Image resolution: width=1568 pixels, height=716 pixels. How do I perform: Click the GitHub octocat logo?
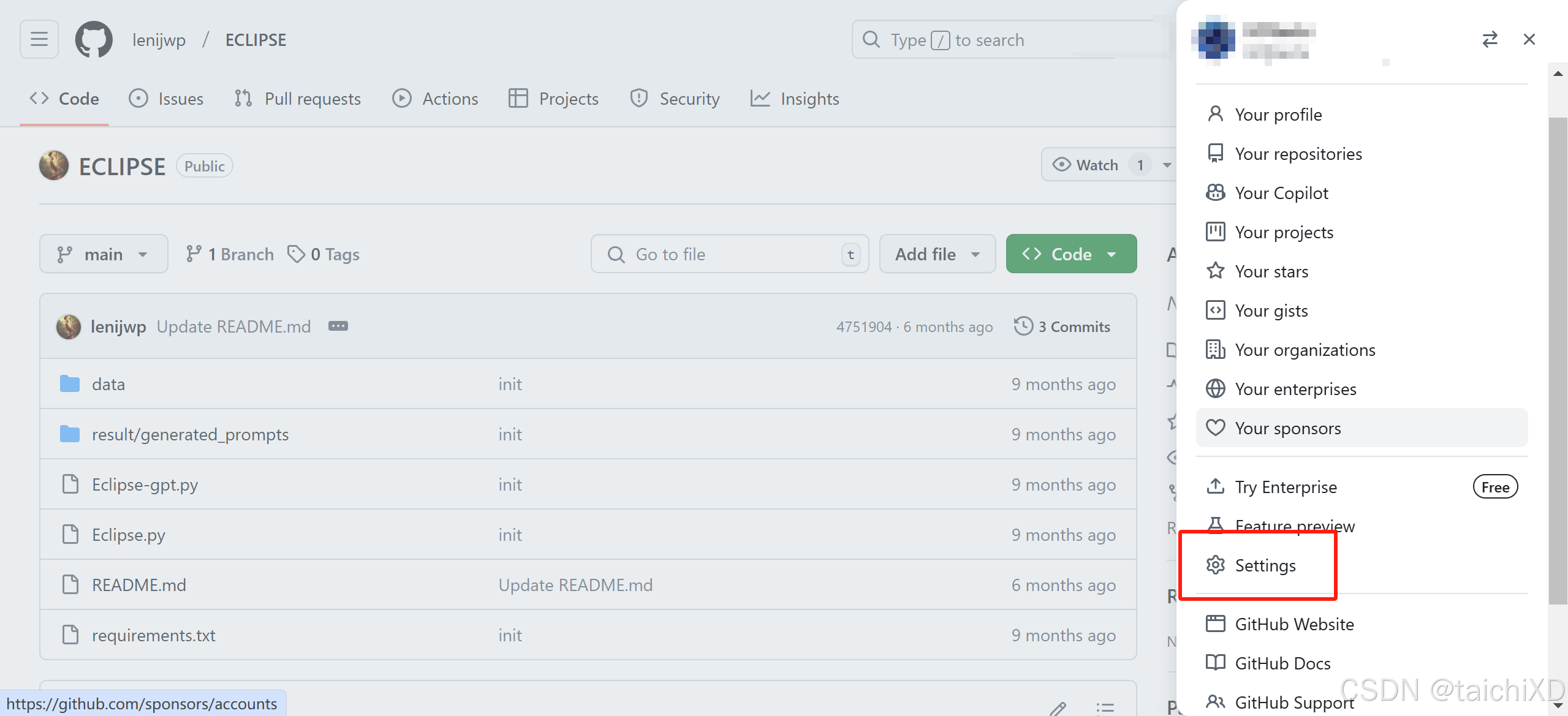93,39
